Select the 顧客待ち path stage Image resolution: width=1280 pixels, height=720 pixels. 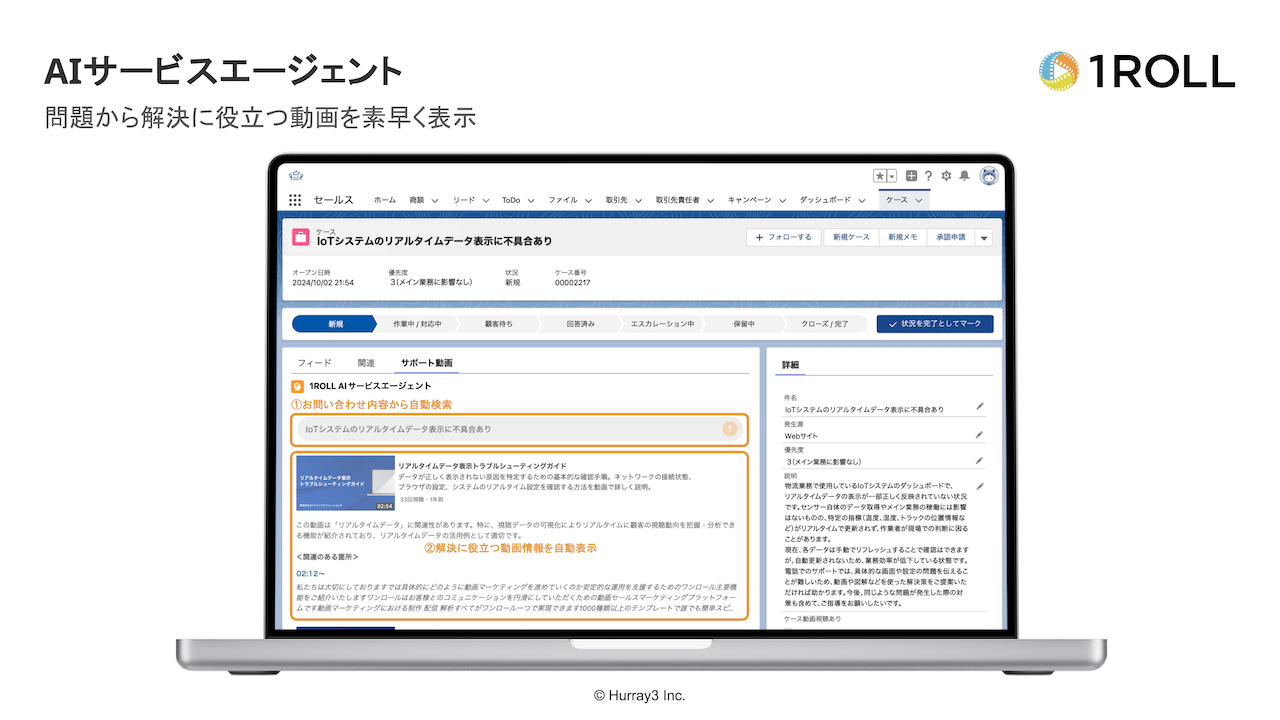(x=498, y=324)
